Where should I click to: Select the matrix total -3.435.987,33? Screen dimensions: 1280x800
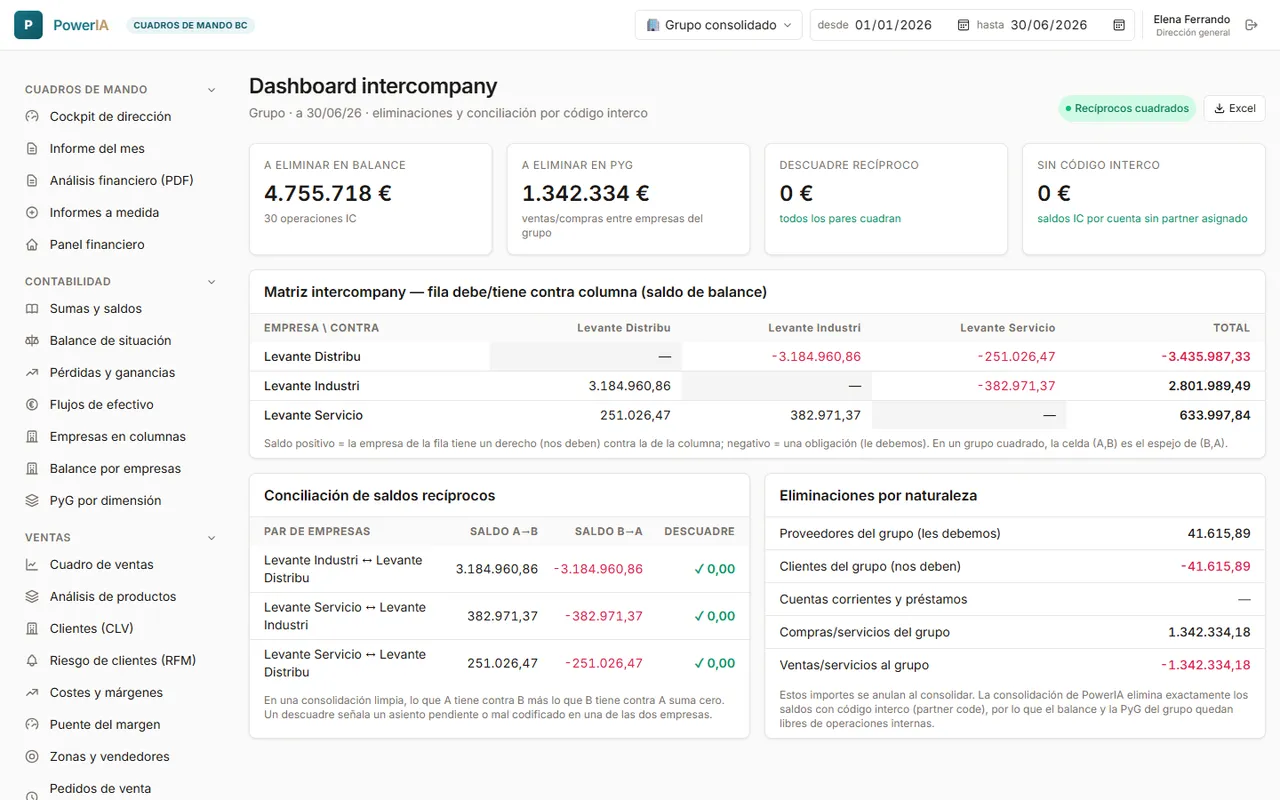1206,356
